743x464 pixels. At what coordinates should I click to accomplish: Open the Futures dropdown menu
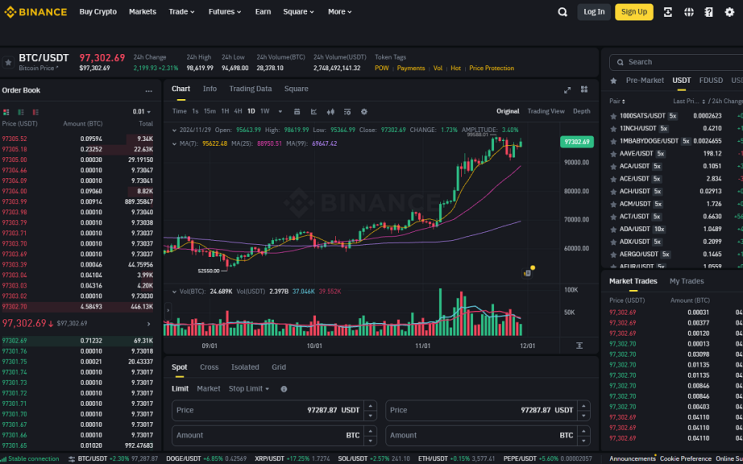point(225,12)
